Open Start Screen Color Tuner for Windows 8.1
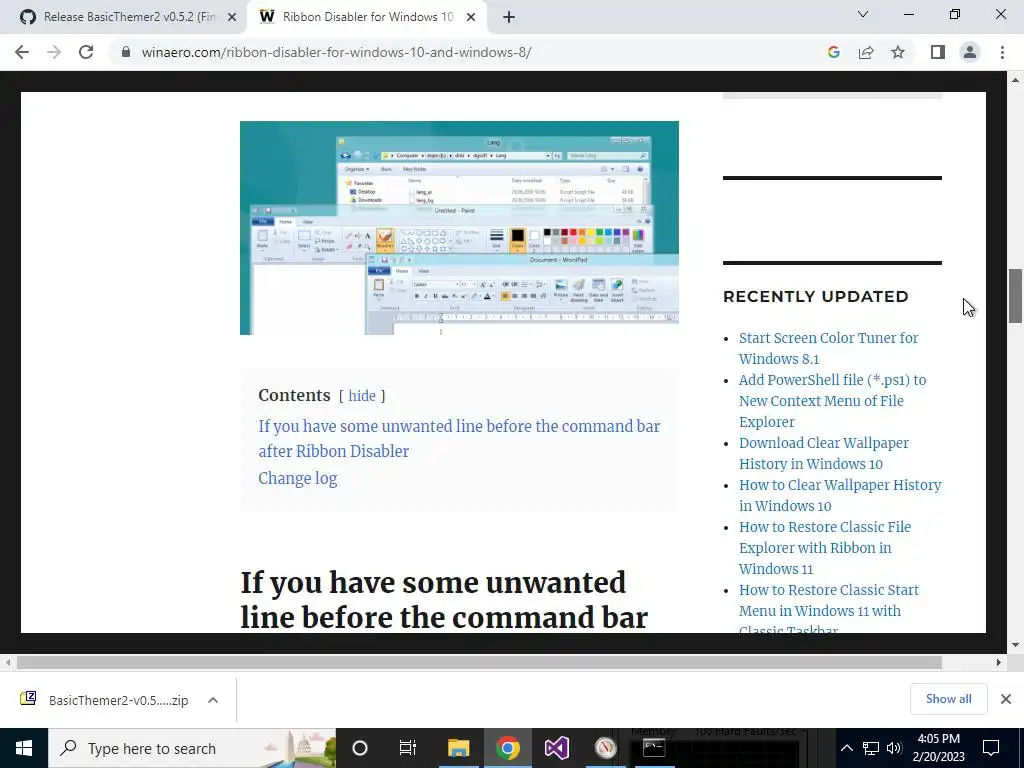Viewport: 1024px width, 768px height. tap(828, 348)
